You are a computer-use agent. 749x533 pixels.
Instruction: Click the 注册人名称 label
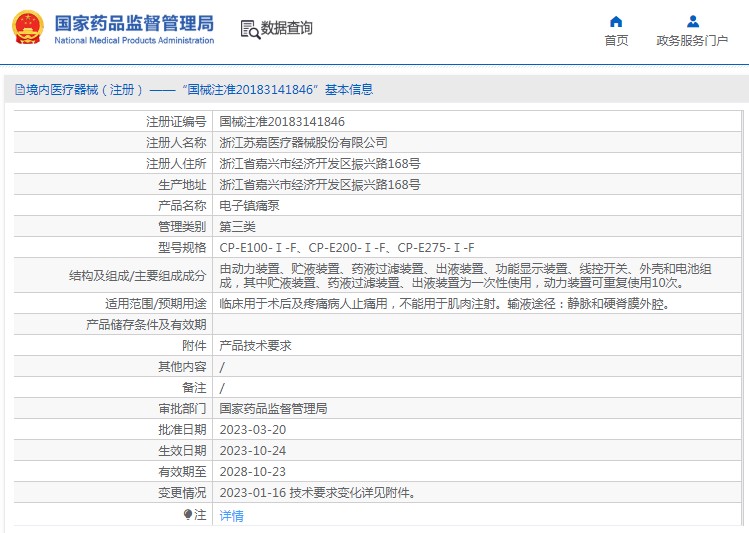(x=176, y=143)
